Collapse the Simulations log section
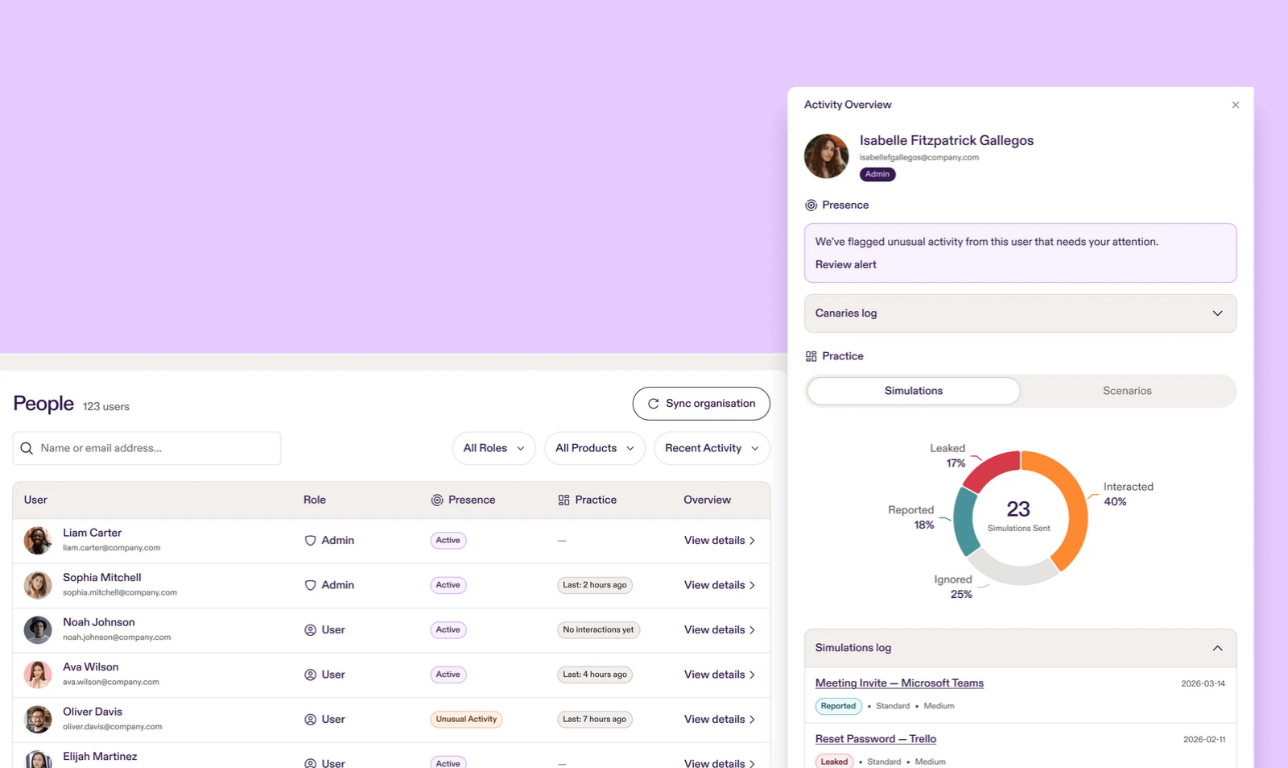The height and width of the screenshot is (768, 1288). (1020, 648)
